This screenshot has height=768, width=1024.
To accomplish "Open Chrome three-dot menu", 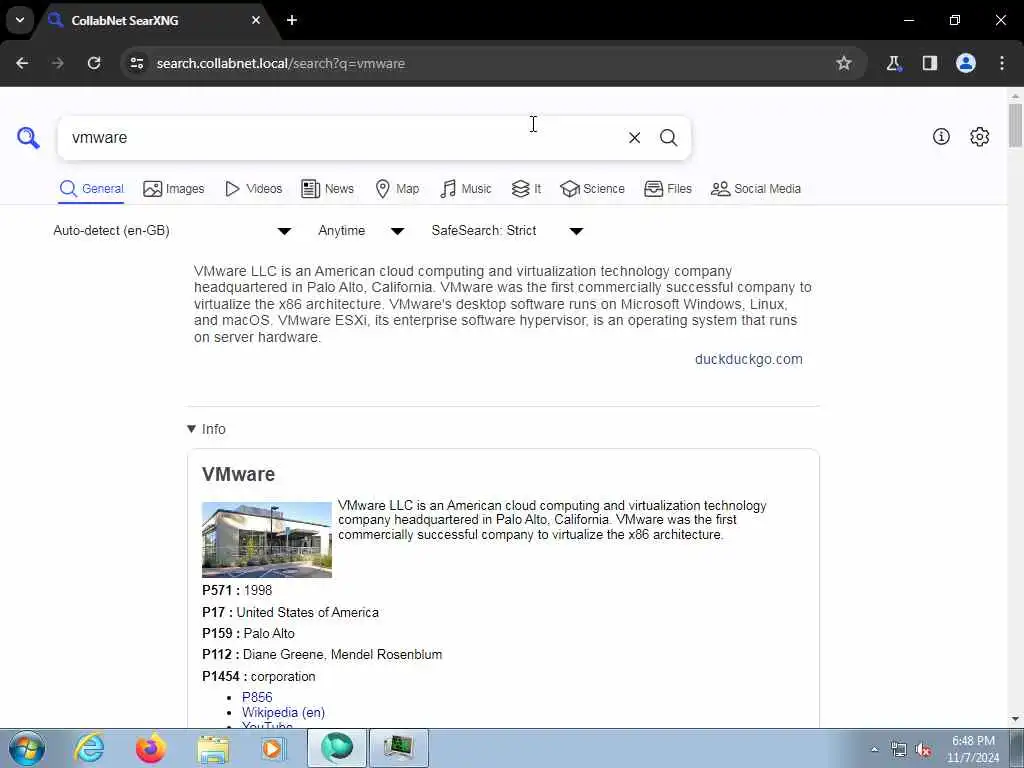I will [1002, 63].
